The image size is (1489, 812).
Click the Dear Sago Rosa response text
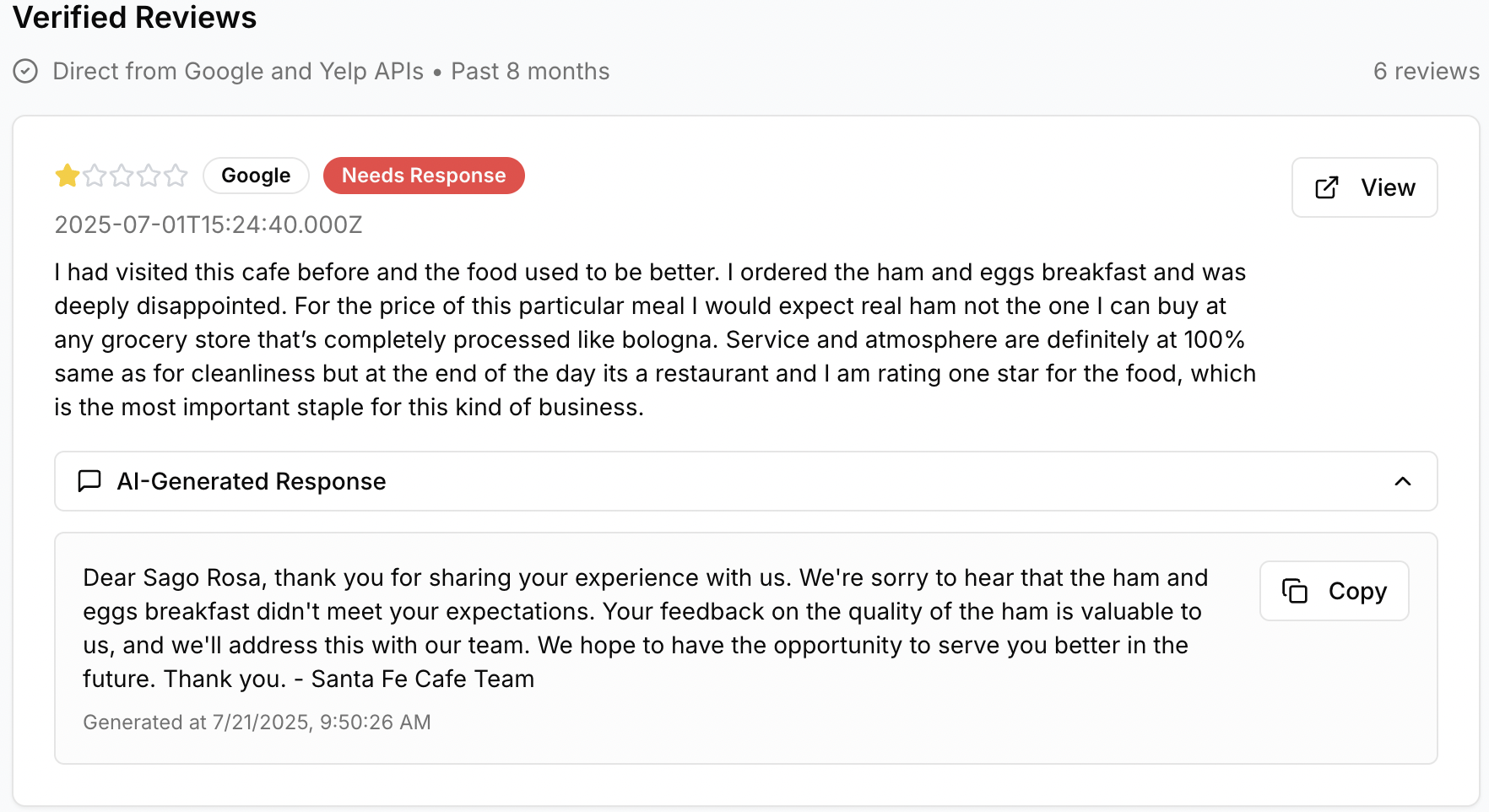(645, 628)
